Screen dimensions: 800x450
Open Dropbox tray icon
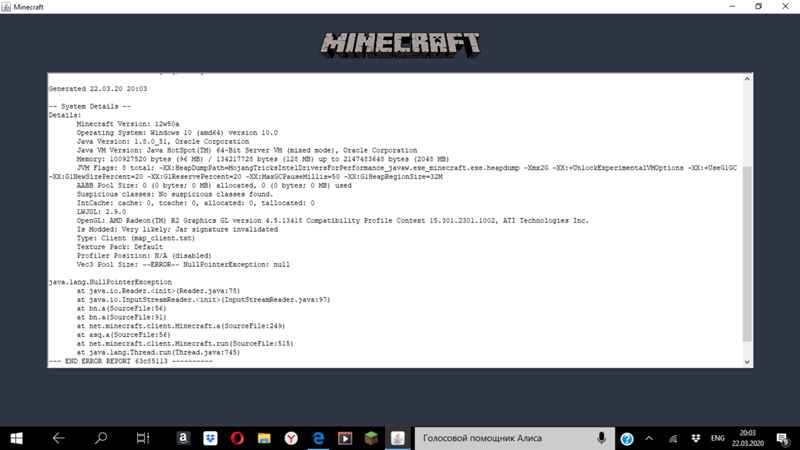696,438
